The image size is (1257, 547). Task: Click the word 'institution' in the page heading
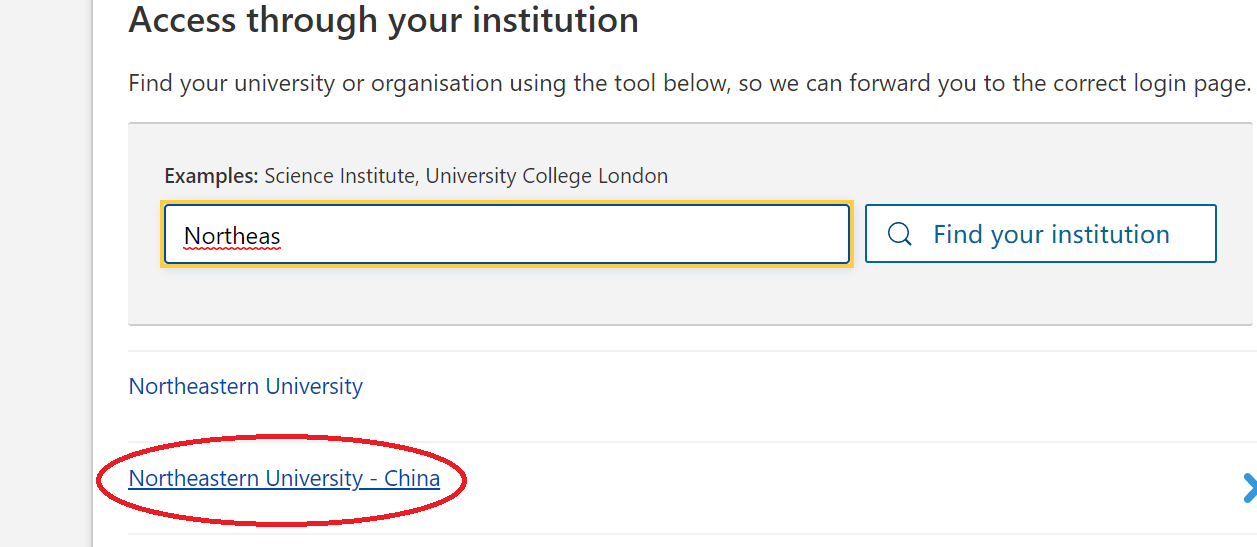548,20
